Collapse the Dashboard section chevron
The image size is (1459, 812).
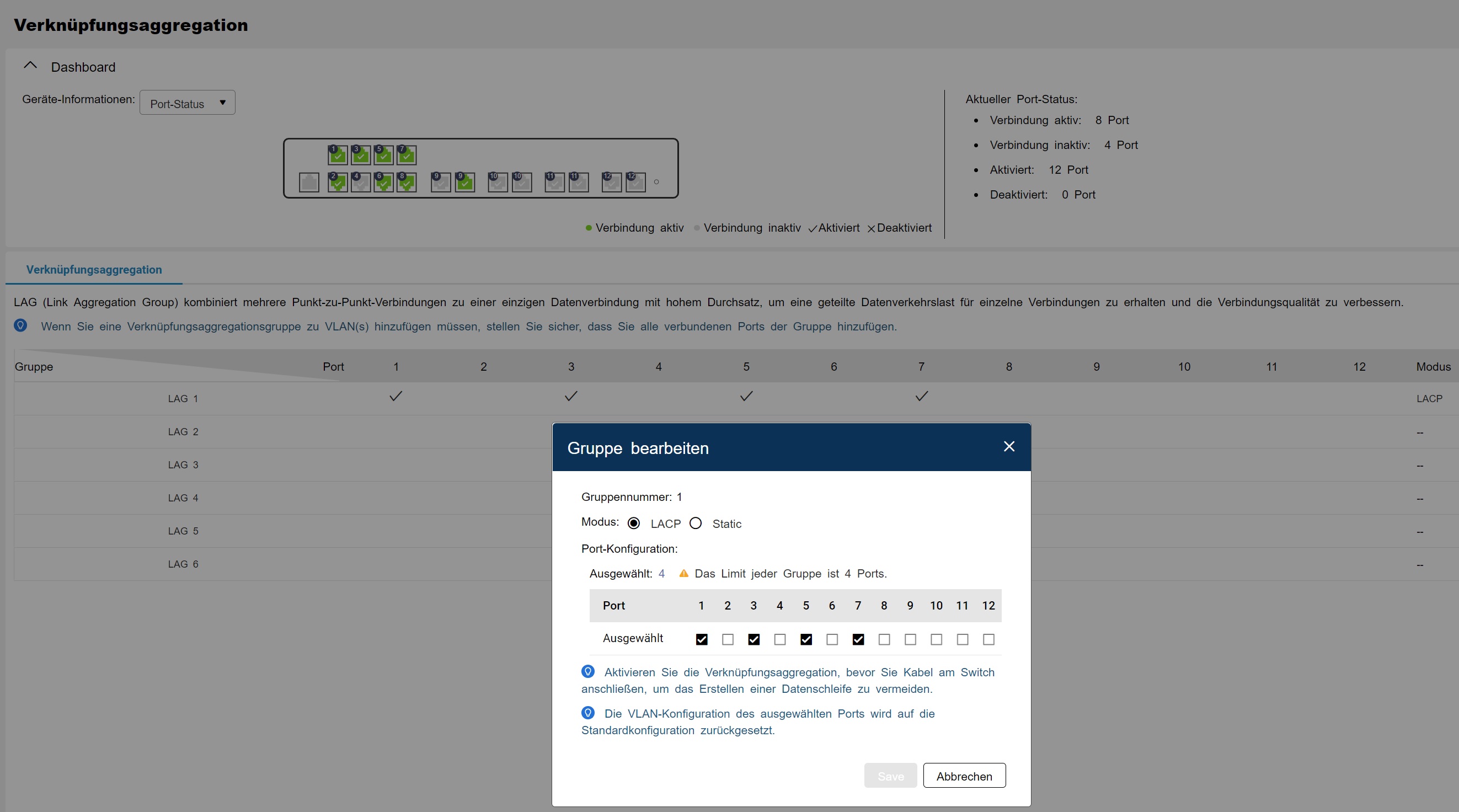click(x=30, y=66)
